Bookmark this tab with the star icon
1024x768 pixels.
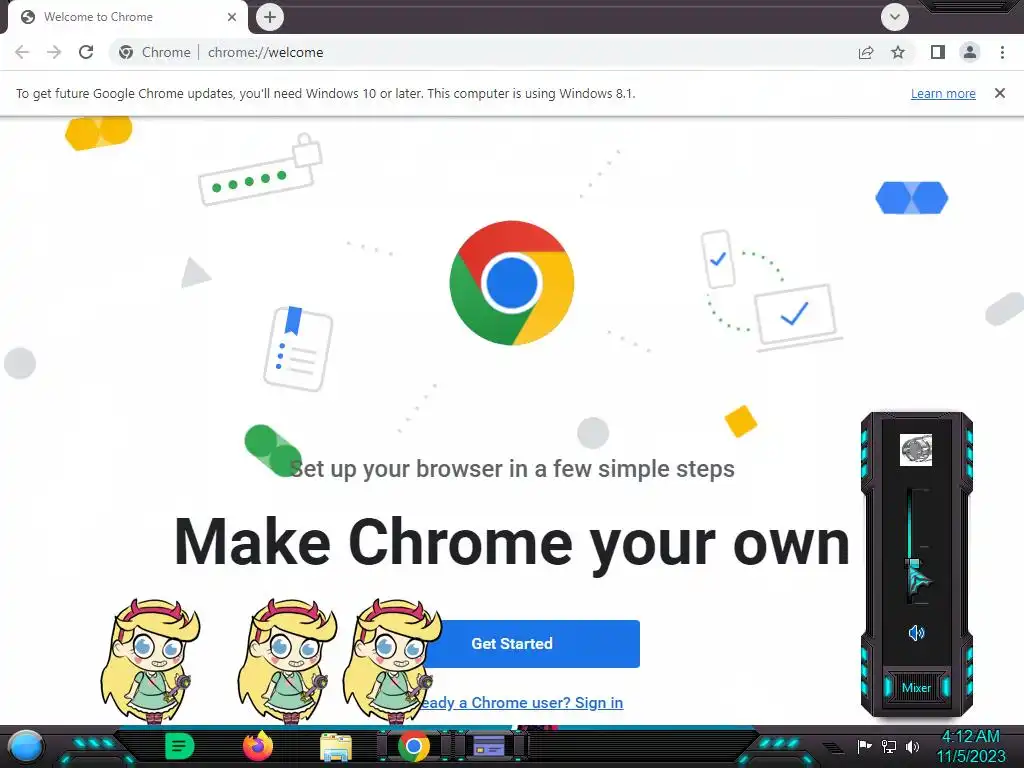[898, 52]
